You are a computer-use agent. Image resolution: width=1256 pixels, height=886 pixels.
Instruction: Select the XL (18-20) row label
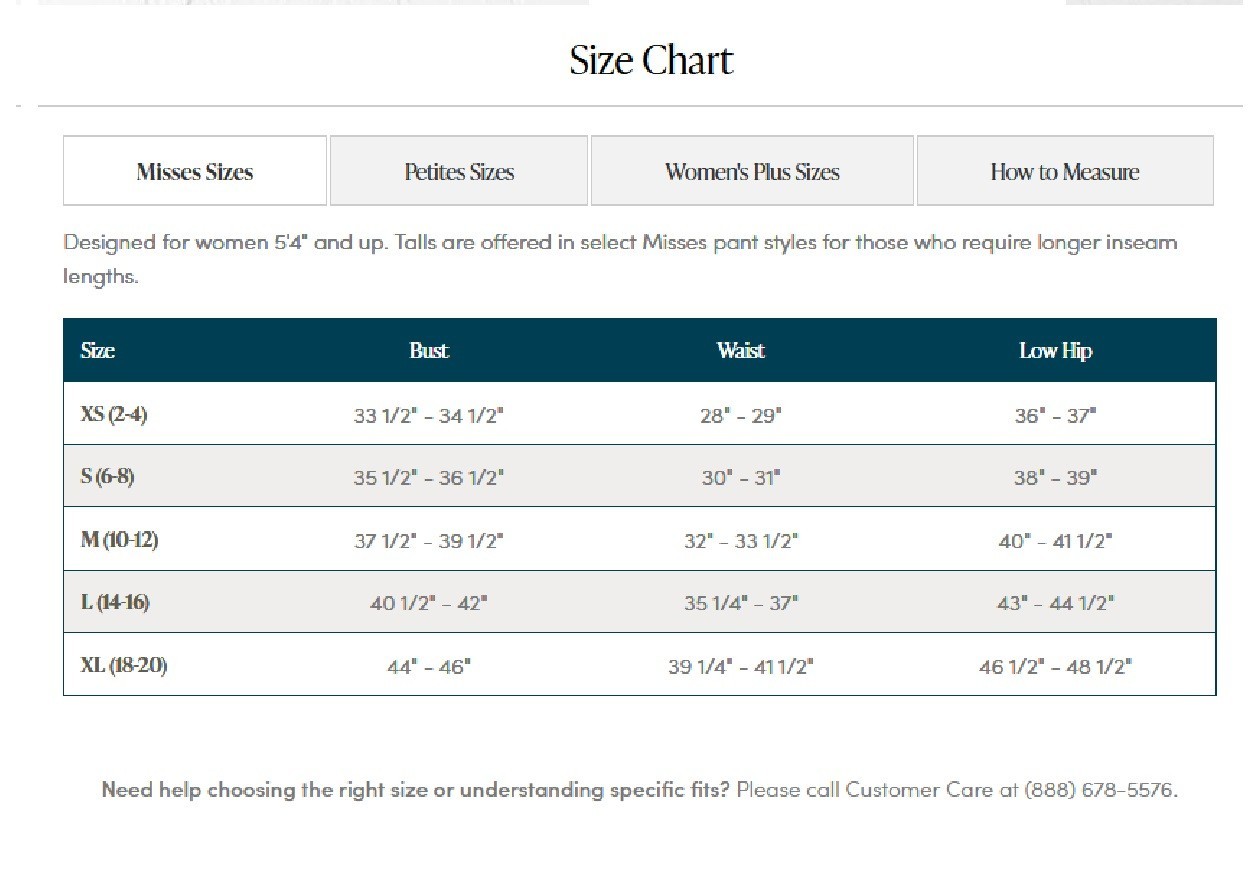point(124,665)
